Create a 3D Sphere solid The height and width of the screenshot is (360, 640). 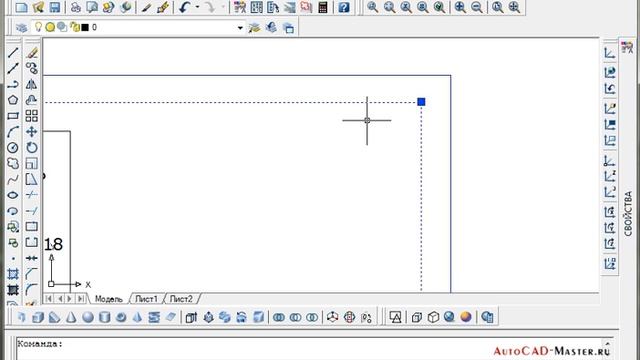(88, 317)
